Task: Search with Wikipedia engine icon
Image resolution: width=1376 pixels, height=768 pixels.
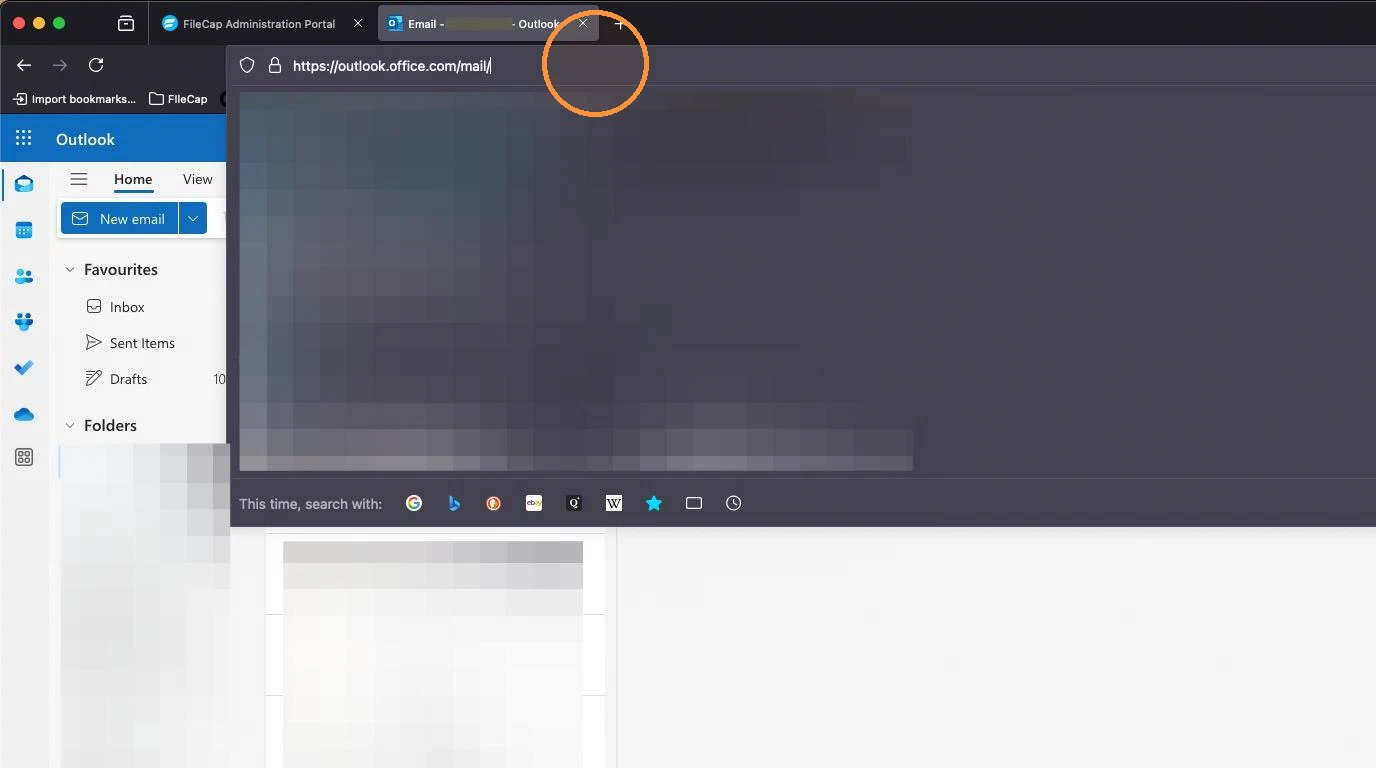Action: coord(614,503)
